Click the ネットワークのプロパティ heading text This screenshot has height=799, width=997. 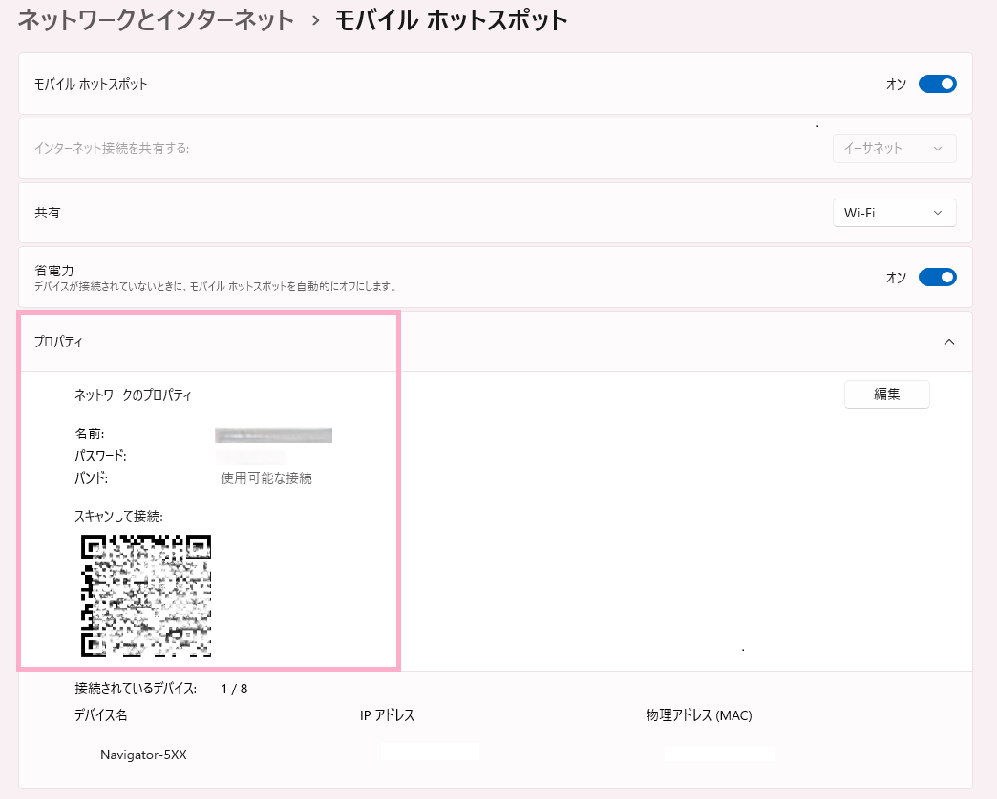[x=132, y=395]
